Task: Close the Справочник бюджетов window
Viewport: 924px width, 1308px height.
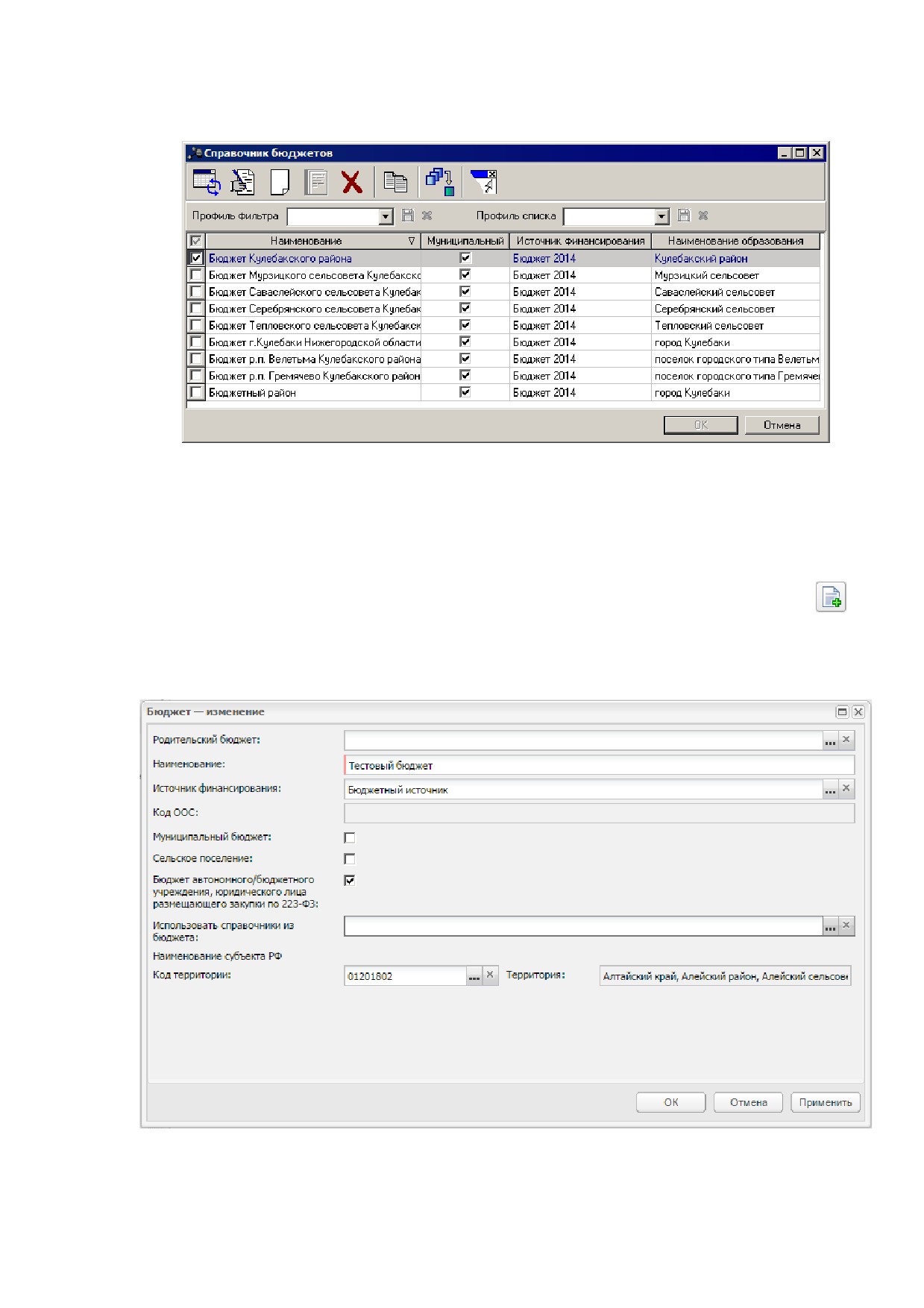Action: 817,153
